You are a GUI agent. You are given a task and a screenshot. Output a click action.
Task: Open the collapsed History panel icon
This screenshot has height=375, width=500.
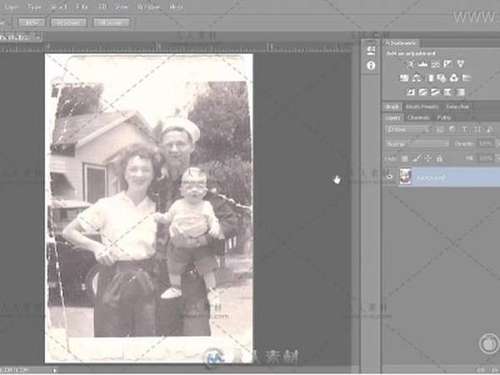click(371, 51)
